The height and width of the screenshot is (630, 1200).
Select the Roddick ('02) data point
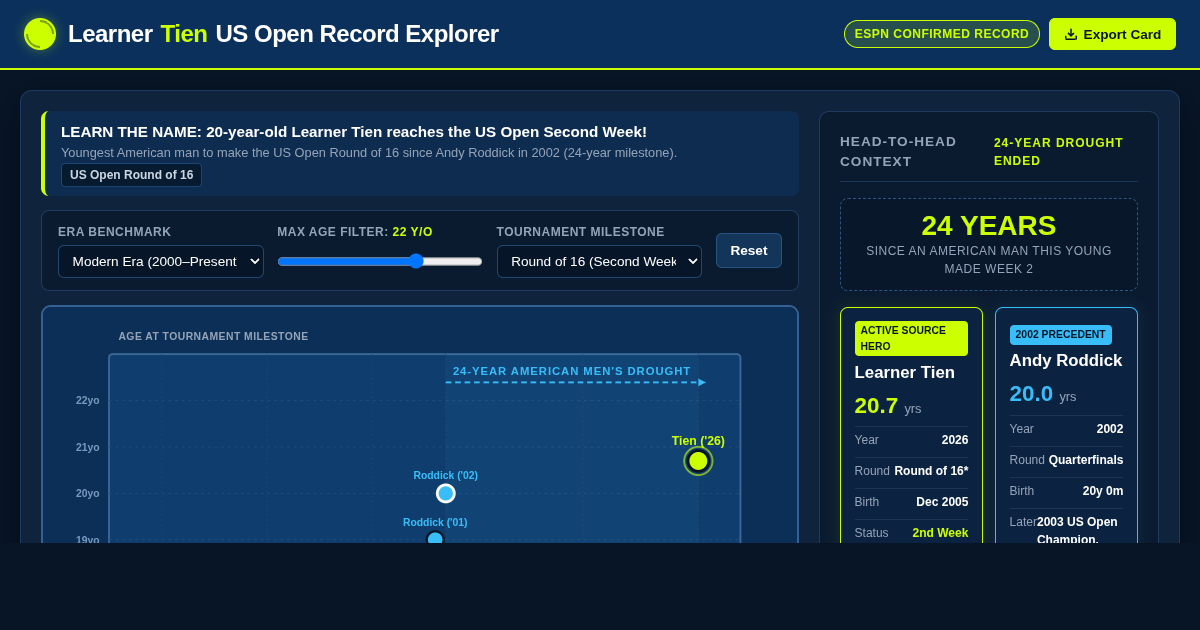coord(446,493)
